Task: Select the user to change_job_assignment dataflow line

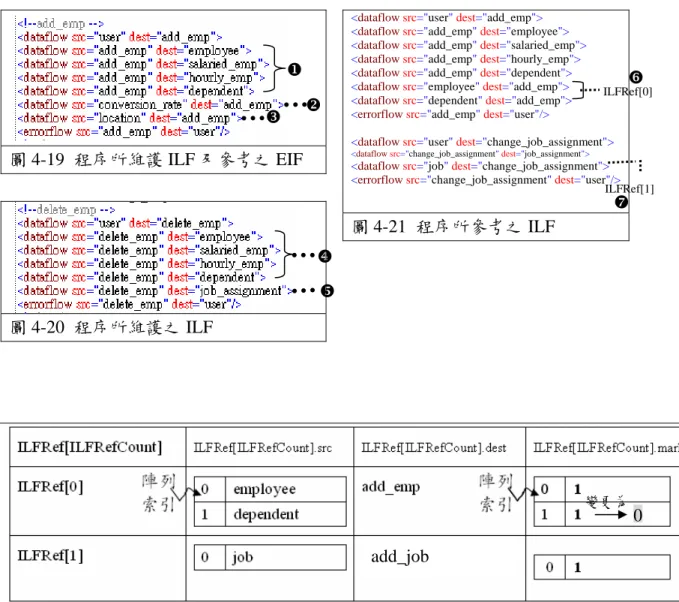Action: tap(482, 142)
